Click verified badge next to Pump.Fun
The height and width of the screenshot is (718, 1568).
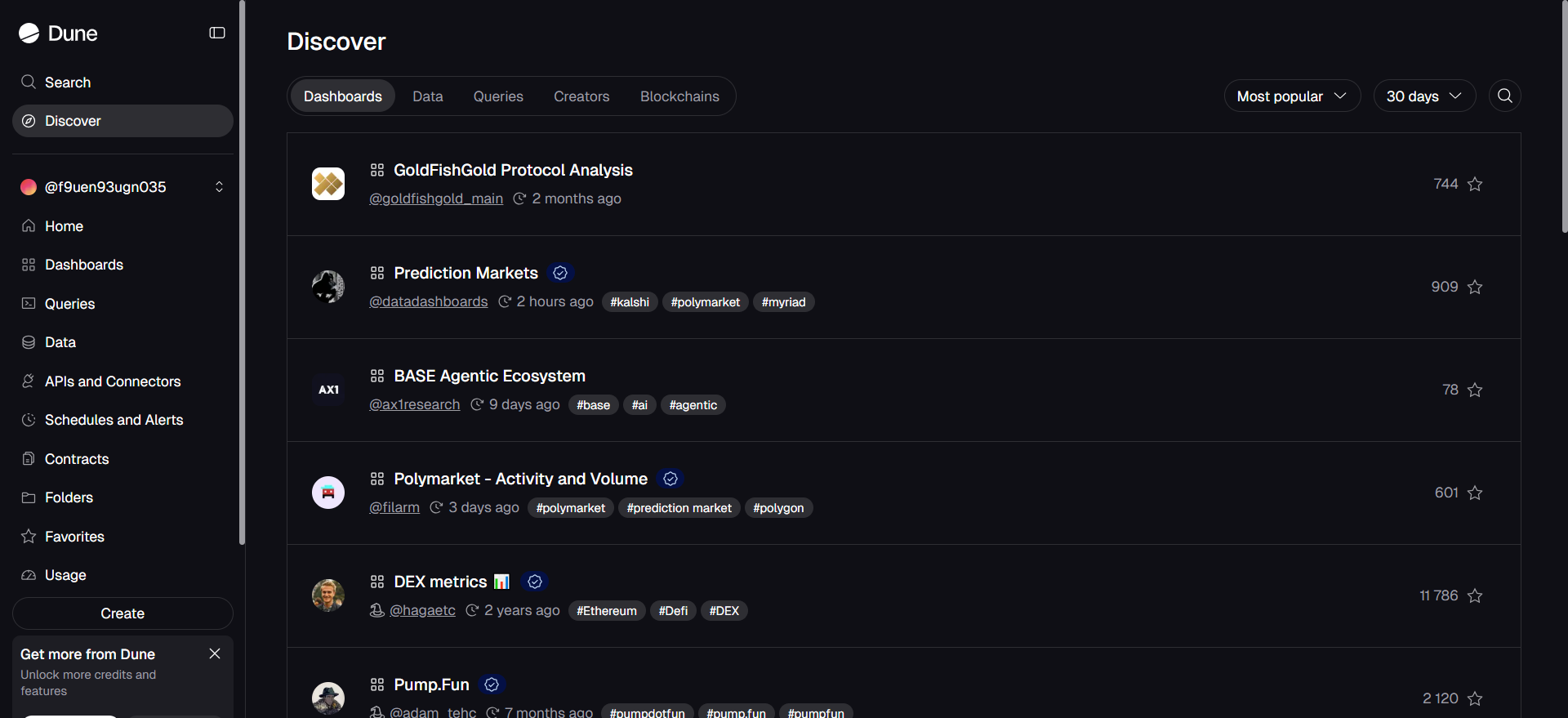(492, 685)
